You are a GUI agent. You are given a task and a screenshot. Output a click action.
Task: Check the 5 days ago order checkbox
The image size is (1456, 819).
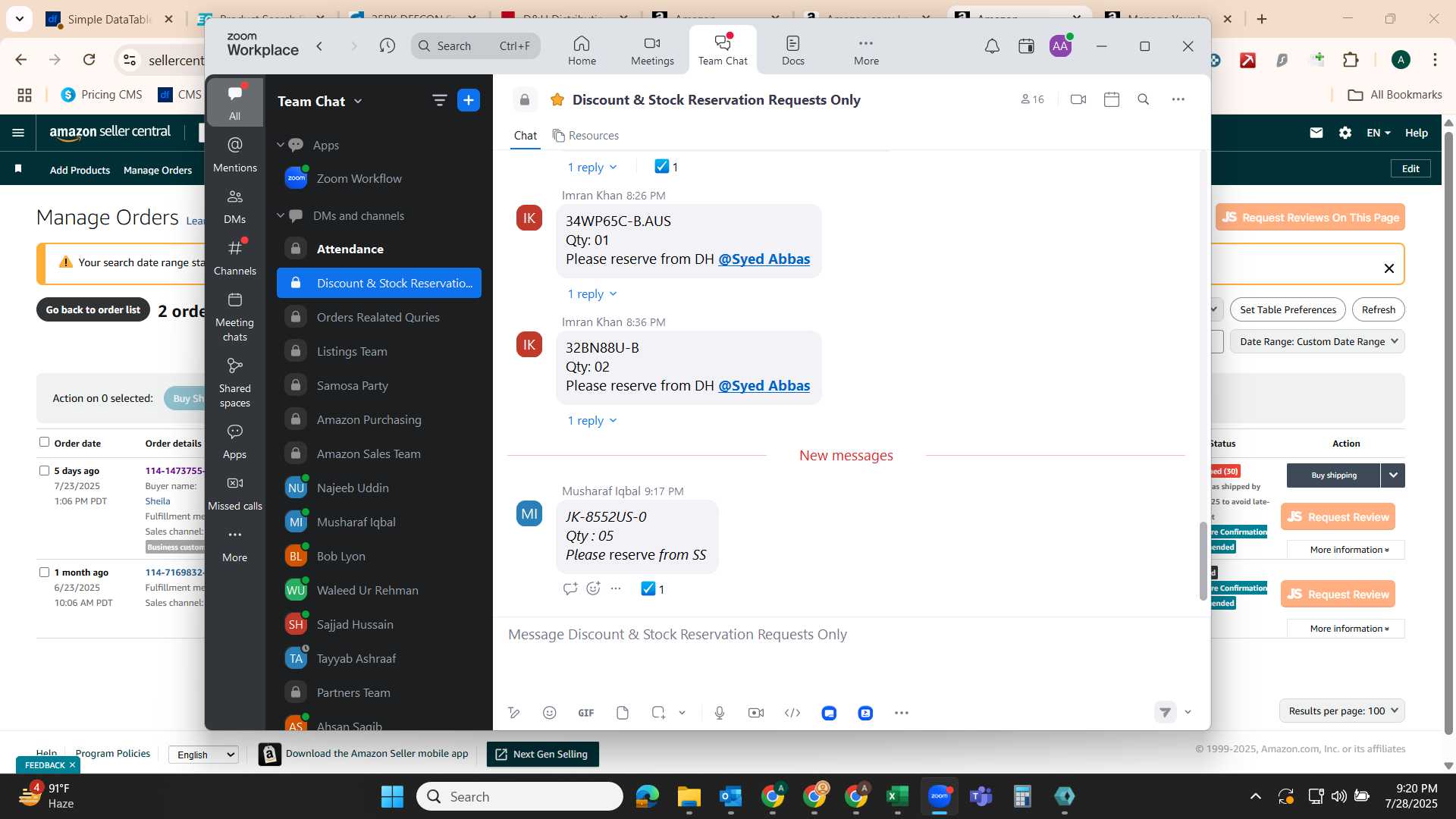coord(44,470)
